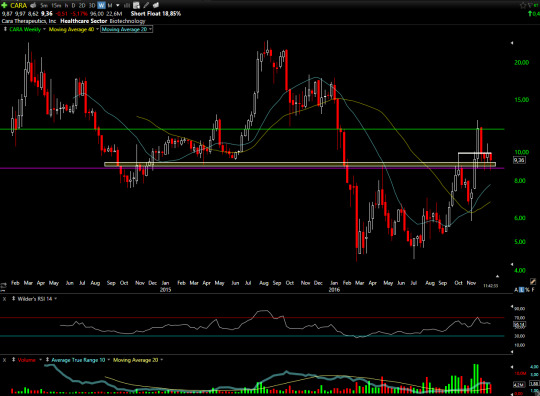Viewport: 540px width, 396px height.
Task: Switch to 5m timeframe
Action: (44, 6)
